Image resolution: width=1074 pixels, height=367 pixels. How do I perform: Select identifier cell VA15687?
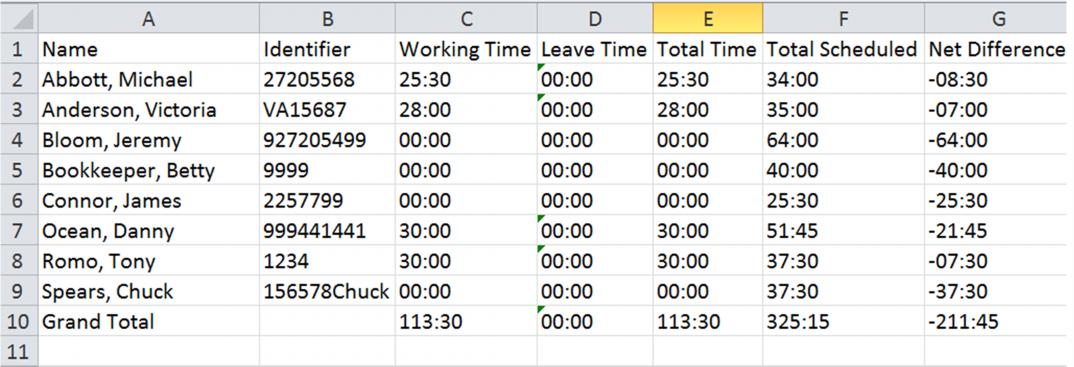click(x=327, y=110)
